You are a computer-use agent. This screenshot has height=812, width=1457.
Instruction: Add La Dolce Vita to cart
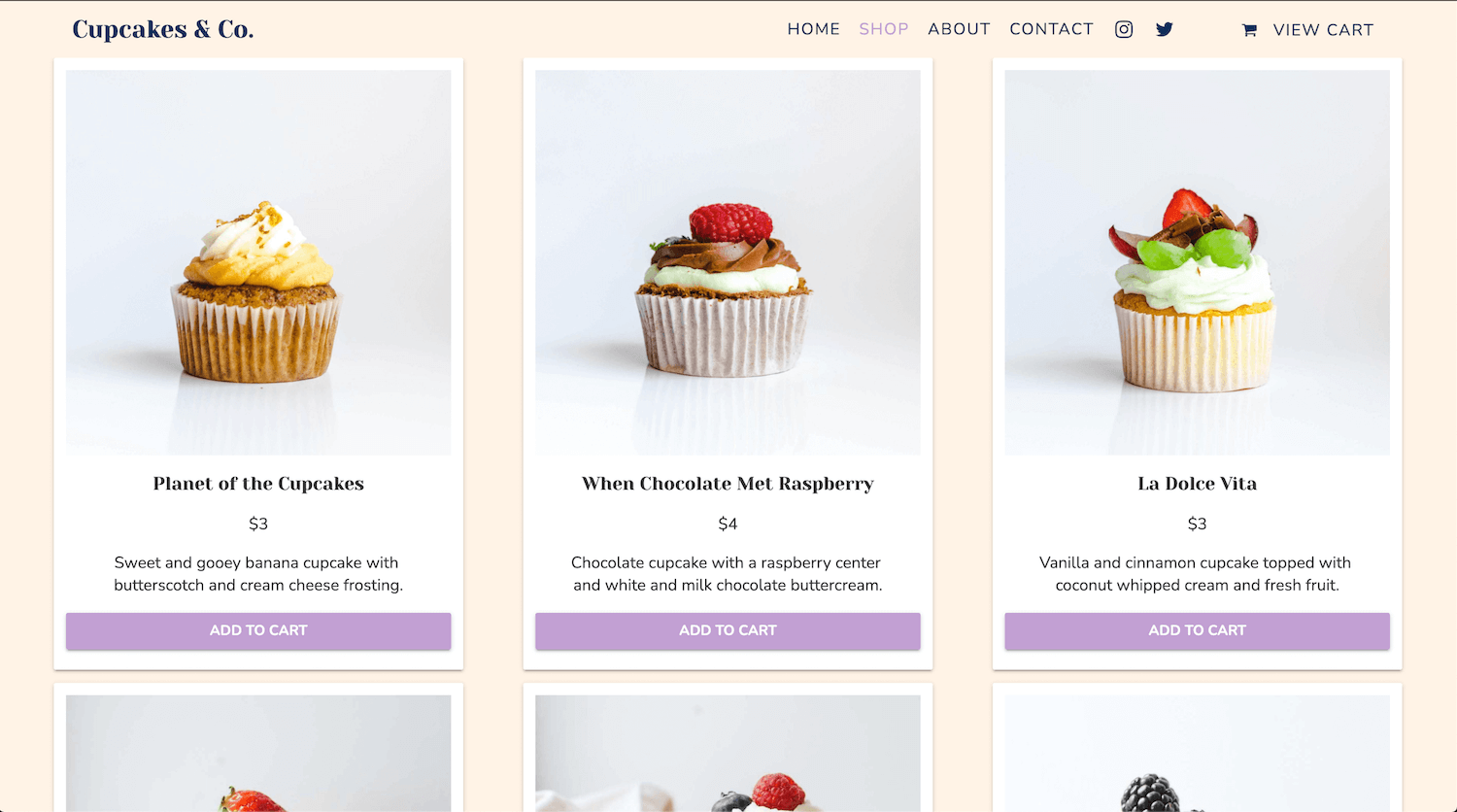(x=1197, y=630)
